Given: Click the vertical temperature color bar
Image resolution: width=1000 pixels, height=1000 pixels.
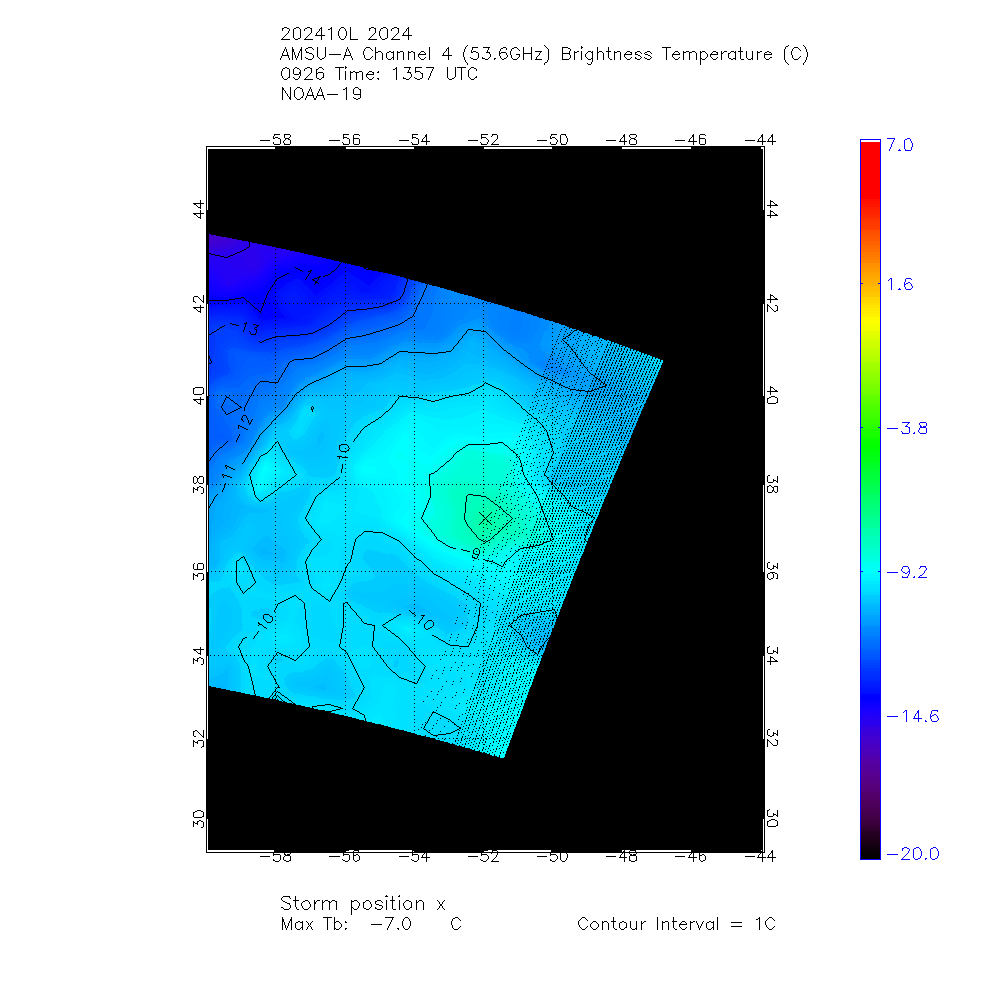Looking at the screenshot, I should pos(870,499).
